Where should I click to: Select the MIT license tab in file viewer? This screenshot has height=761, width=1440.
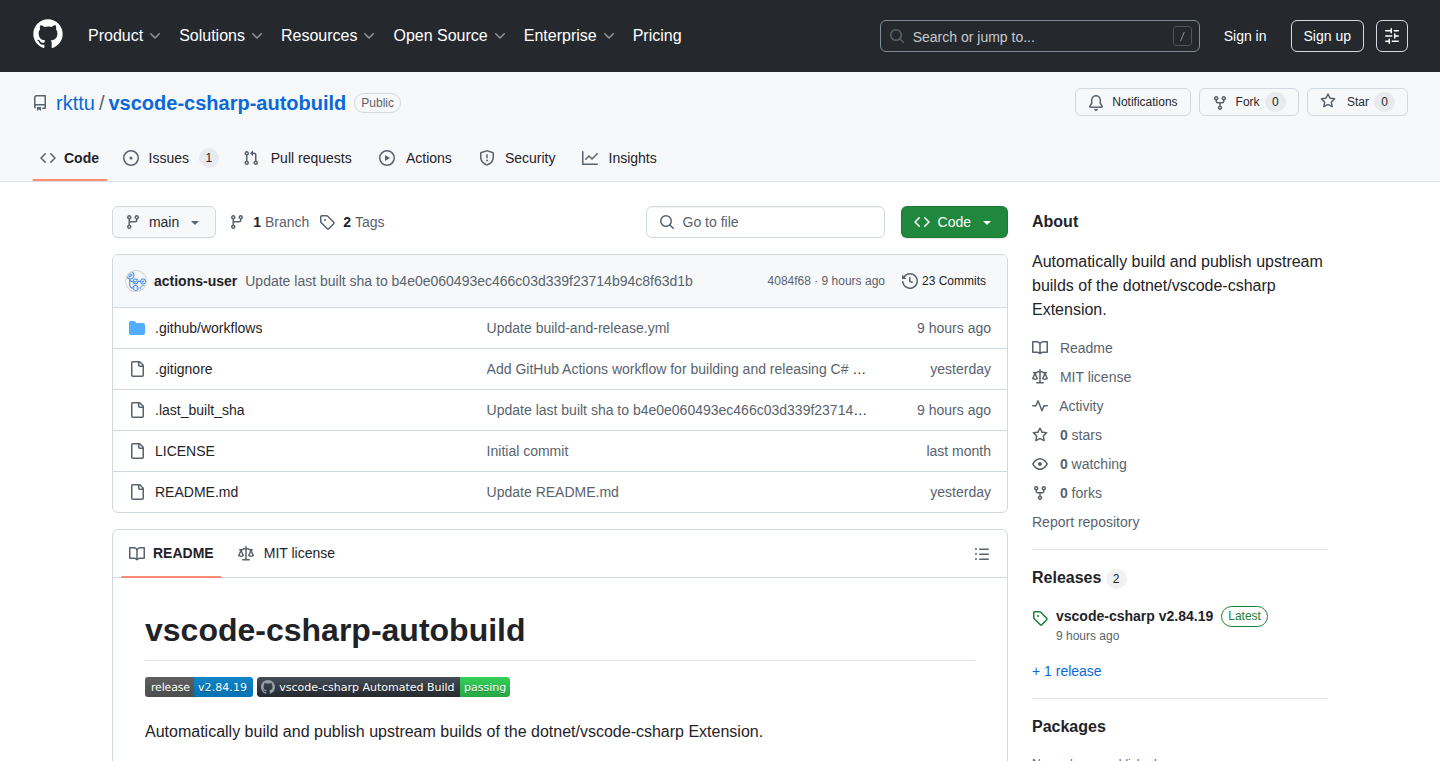(x=287, y=553)
